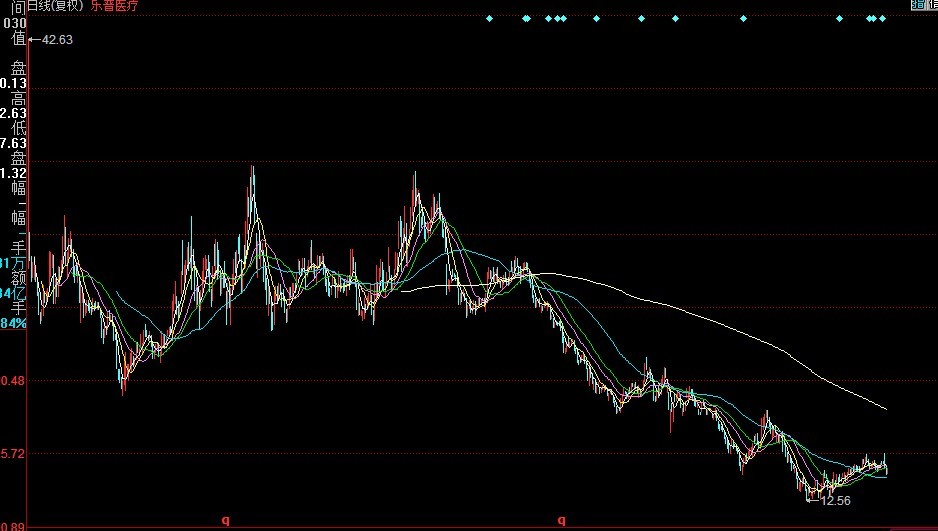
Task: Select the left red q marker on the time axis
Action: pyautogui.click(x=225, y=520)
